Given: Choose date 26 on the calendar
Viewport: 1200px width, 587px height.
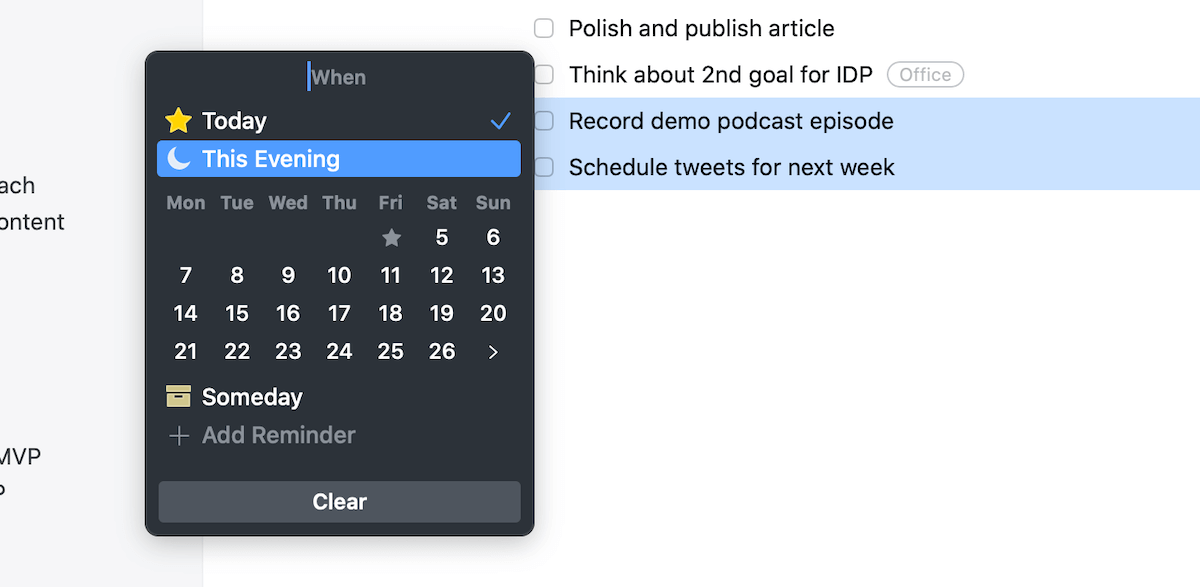Looking at the screenshot, I should (x=441, y=351).
